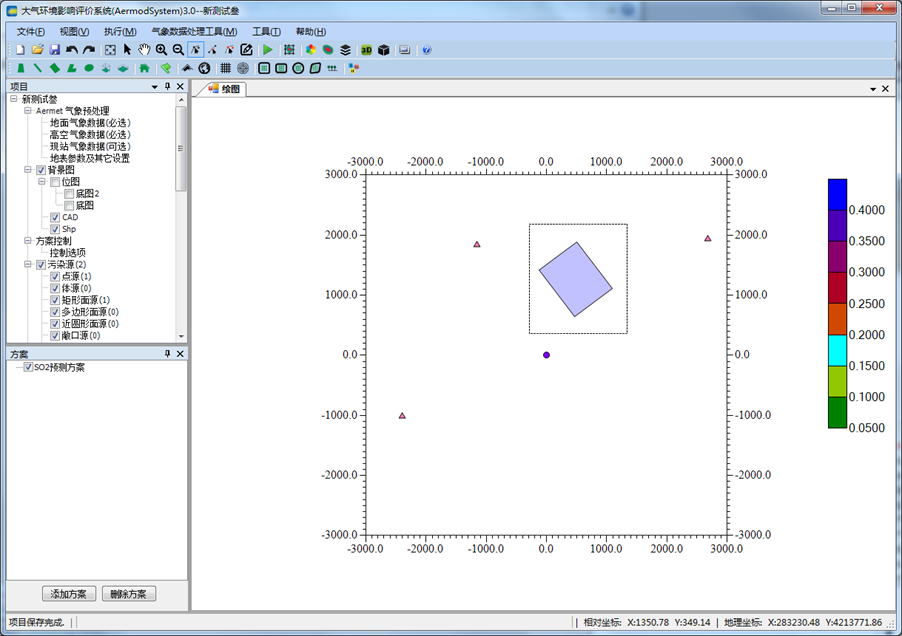Click the Save disk icon
Image resolution: width=902 pixels, height=636 pixels.
(x=55, y=50)
